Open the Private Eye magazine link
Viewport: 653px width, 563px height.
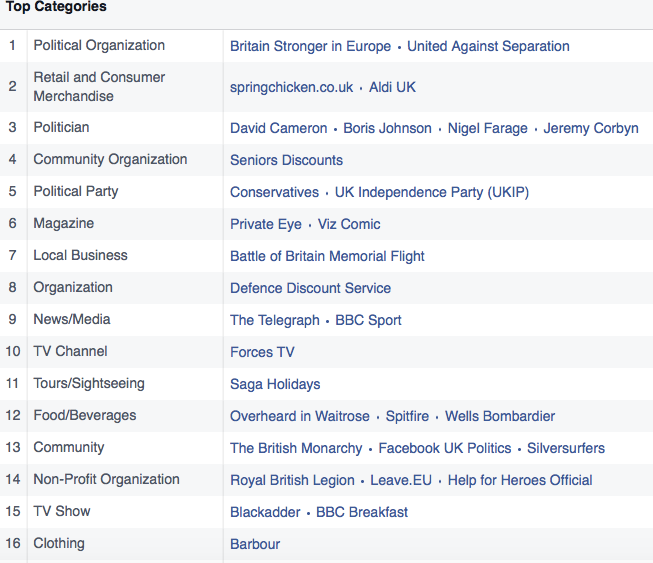[x=266, y=224]
